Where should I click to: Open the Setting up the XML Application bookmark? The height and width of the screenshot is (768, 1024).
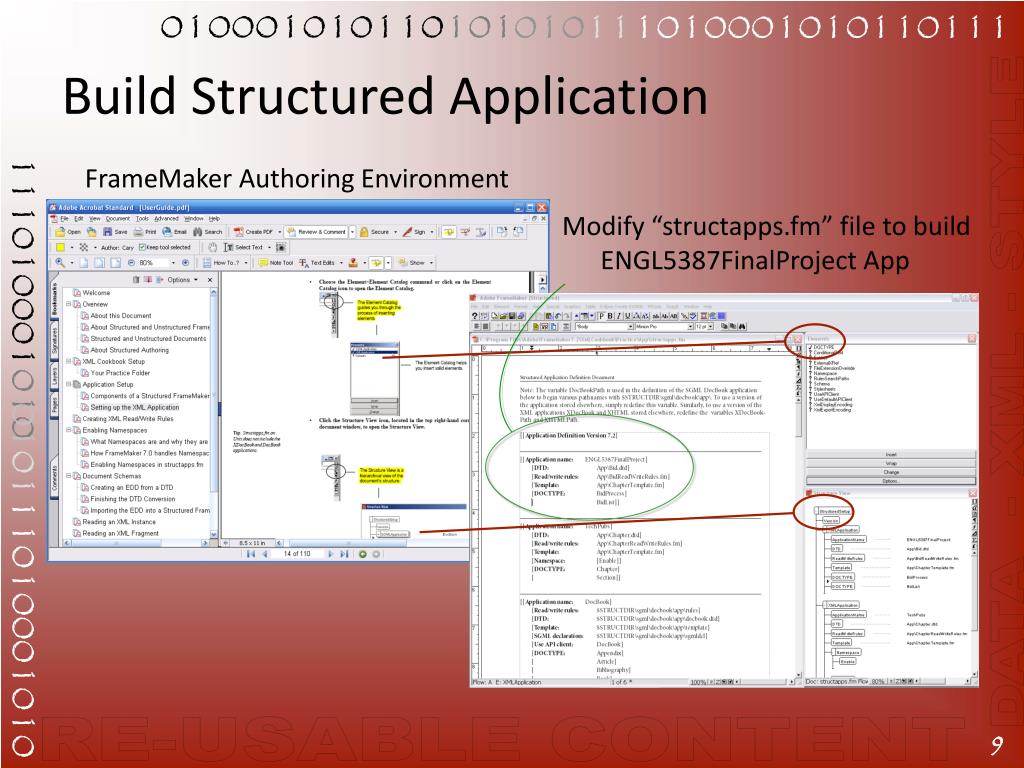[135, 407]
